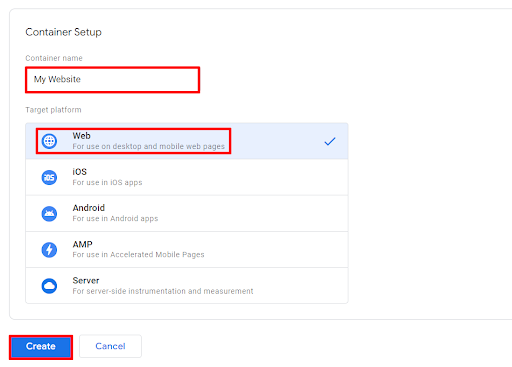Choose 'For use in Android apps' description
This screenshot has width=512, height=367.
tap(115, 219)
